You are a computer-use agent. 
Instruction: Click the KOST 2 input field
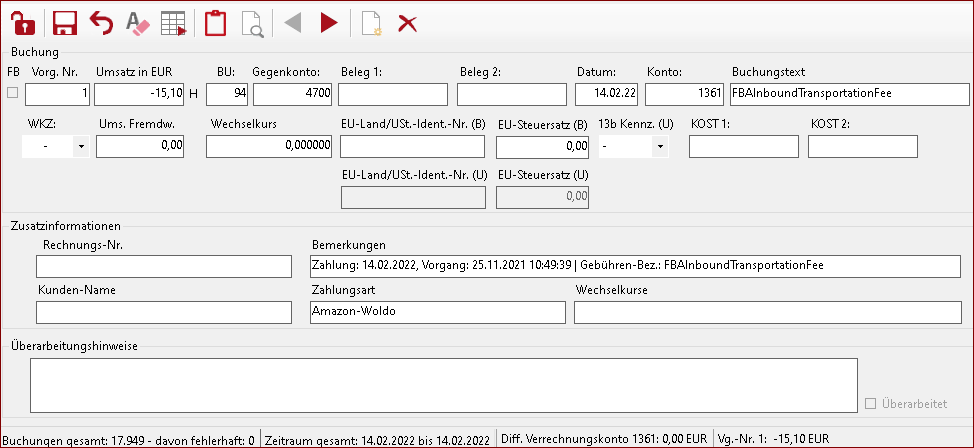[x=863, y=146]
